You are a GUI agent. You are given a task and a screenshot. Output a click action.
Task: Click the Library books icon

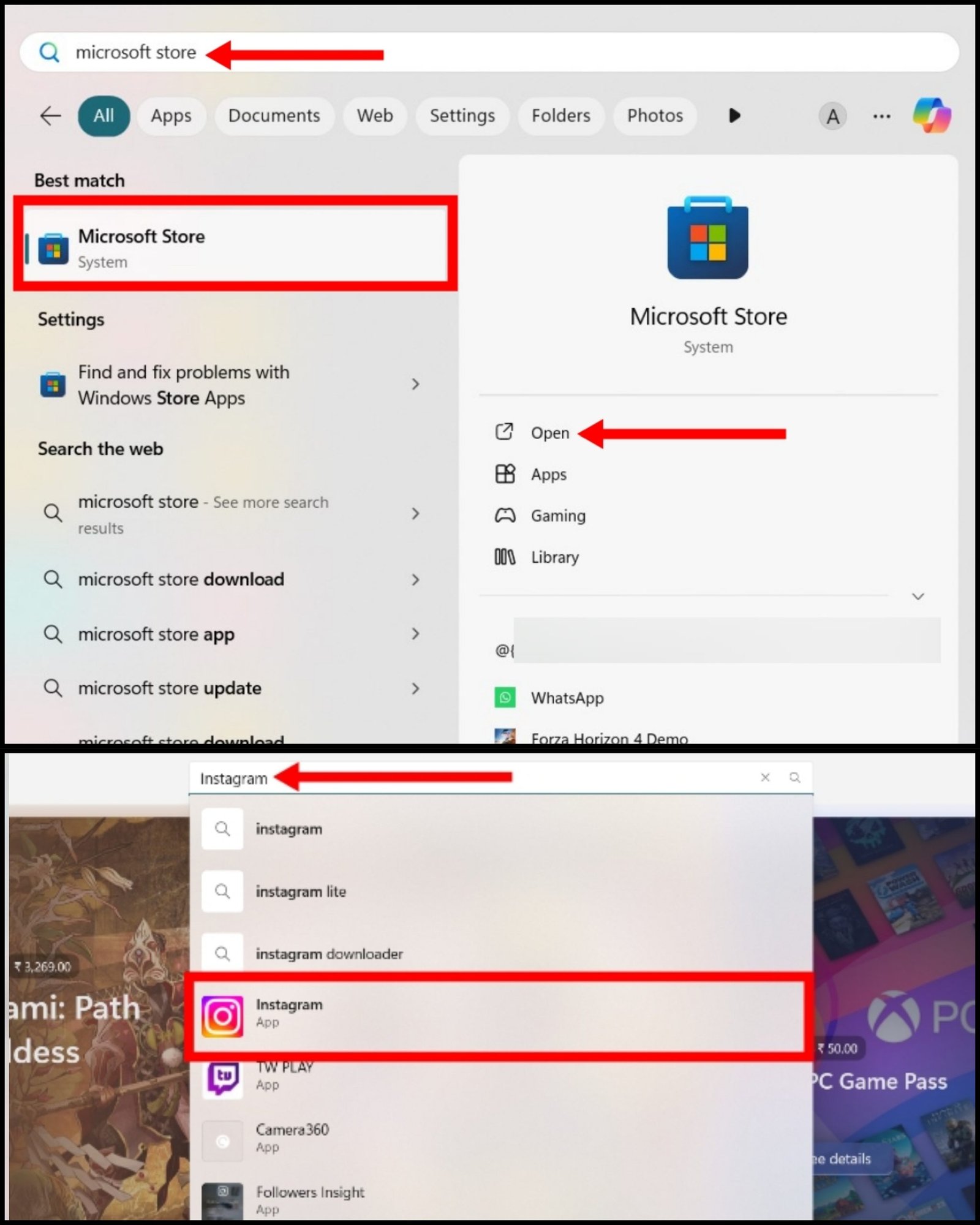(505, 557)
